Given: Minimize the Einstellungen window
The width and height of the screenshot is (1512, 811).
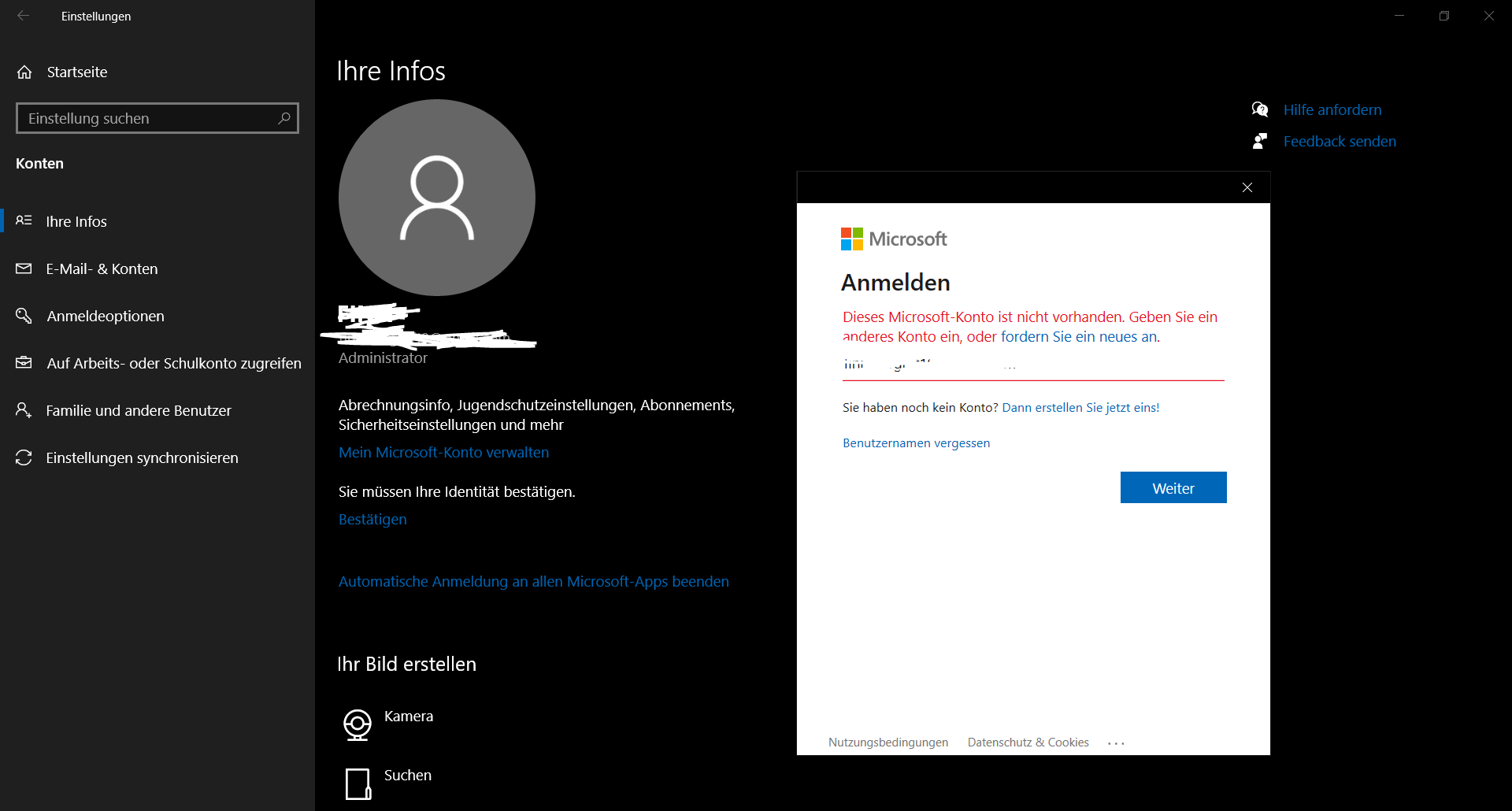Looking at the screenshot, I should [x=1399, y=16].
